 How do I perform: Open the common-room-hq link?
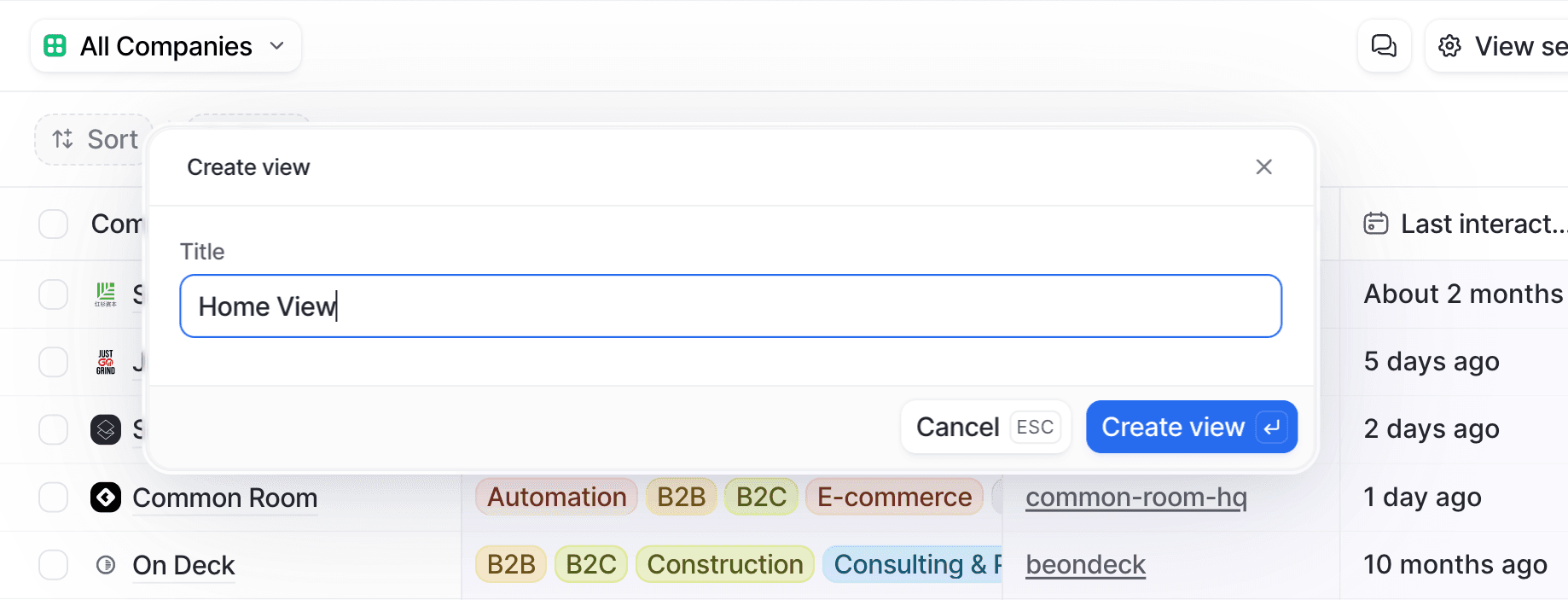click(1135, 497)
